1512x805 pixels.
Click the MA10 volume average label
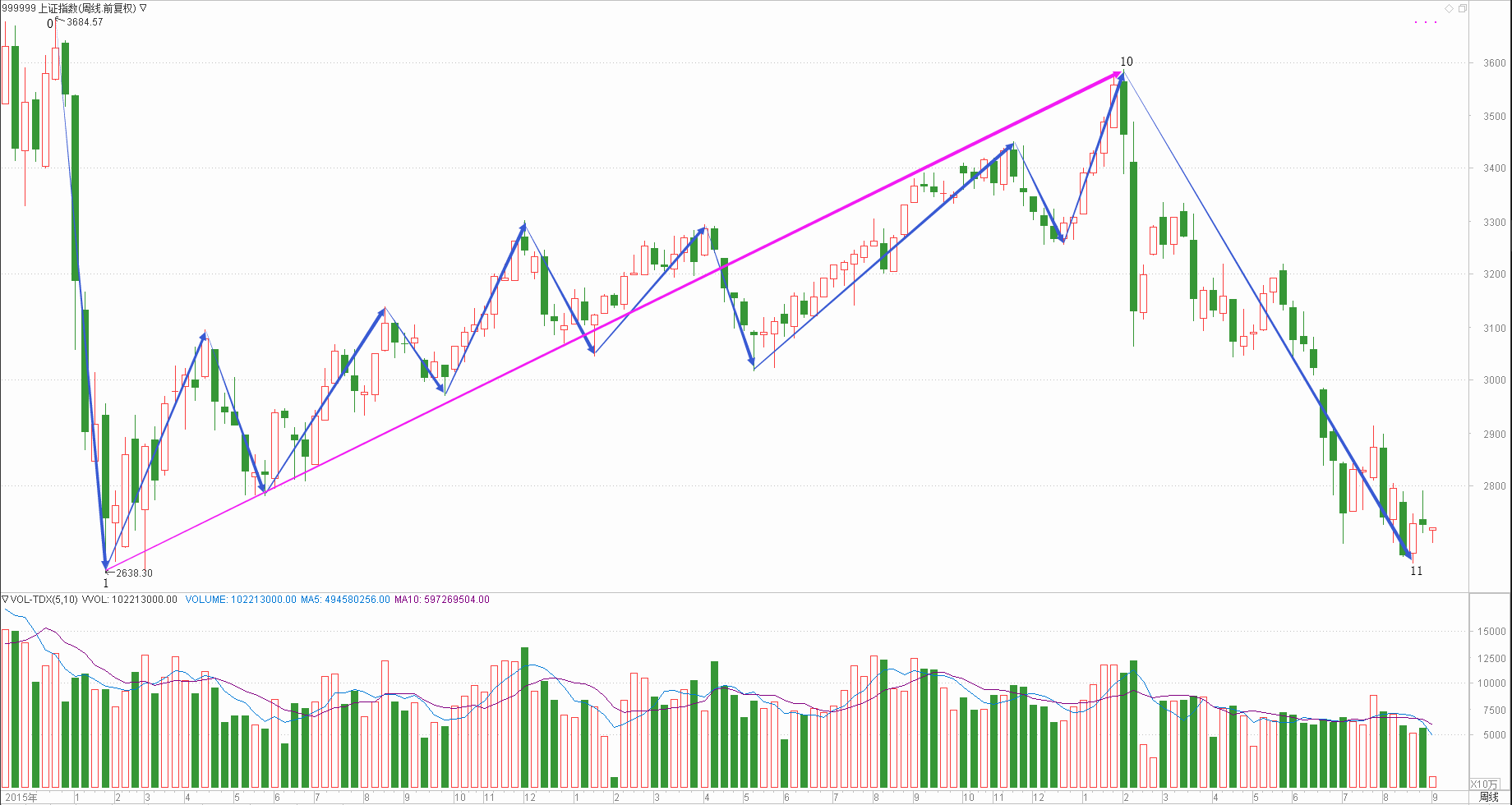(x=441, y=600)
